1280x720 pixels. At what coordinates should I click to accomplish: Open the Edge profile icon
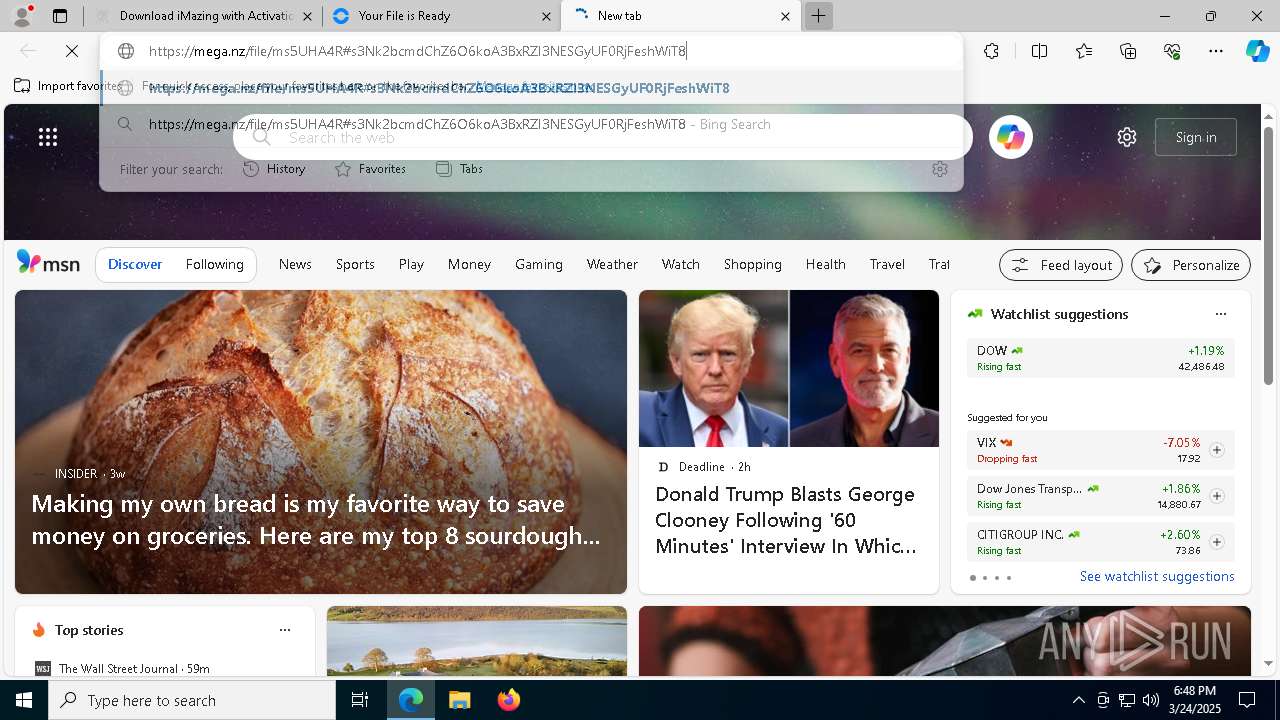22,16
